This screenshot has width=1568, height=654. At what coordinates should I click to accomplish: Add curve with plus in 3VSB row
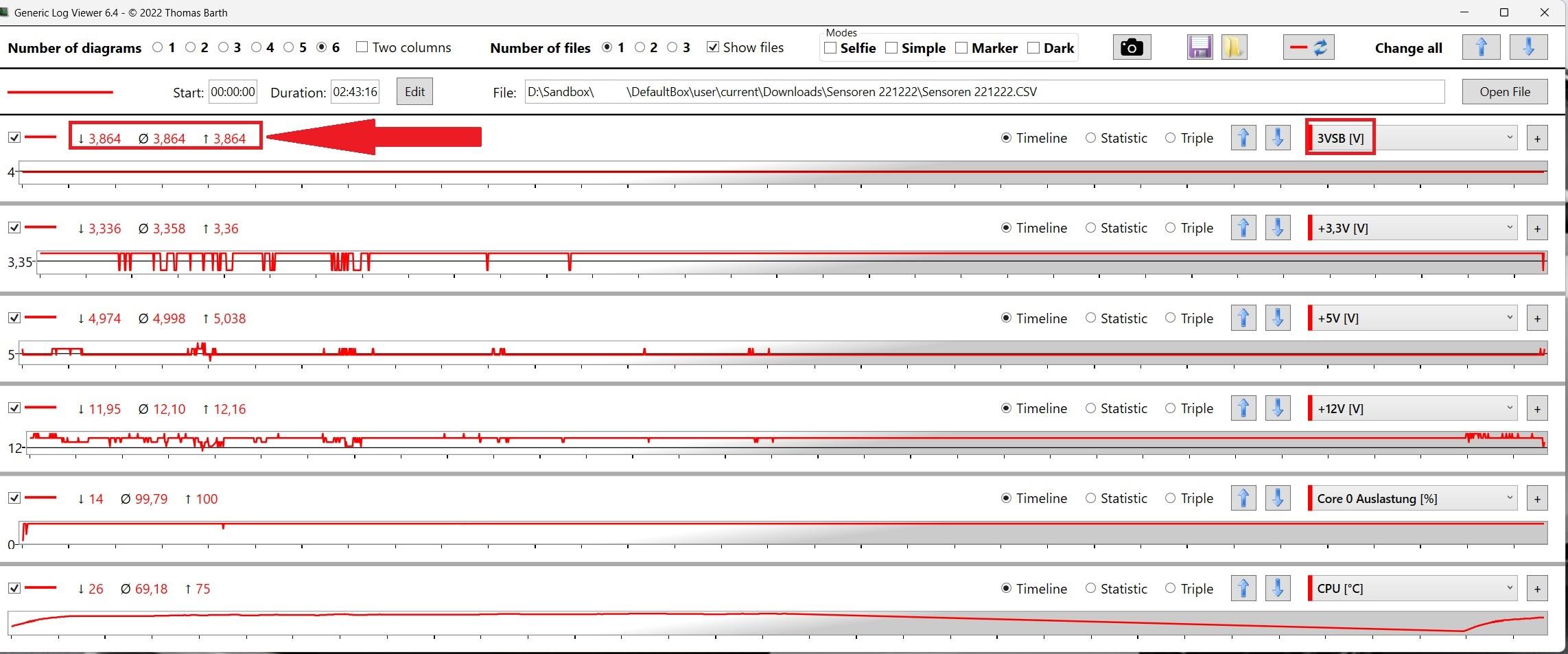pyautogui.click(x=1537, y=138)
